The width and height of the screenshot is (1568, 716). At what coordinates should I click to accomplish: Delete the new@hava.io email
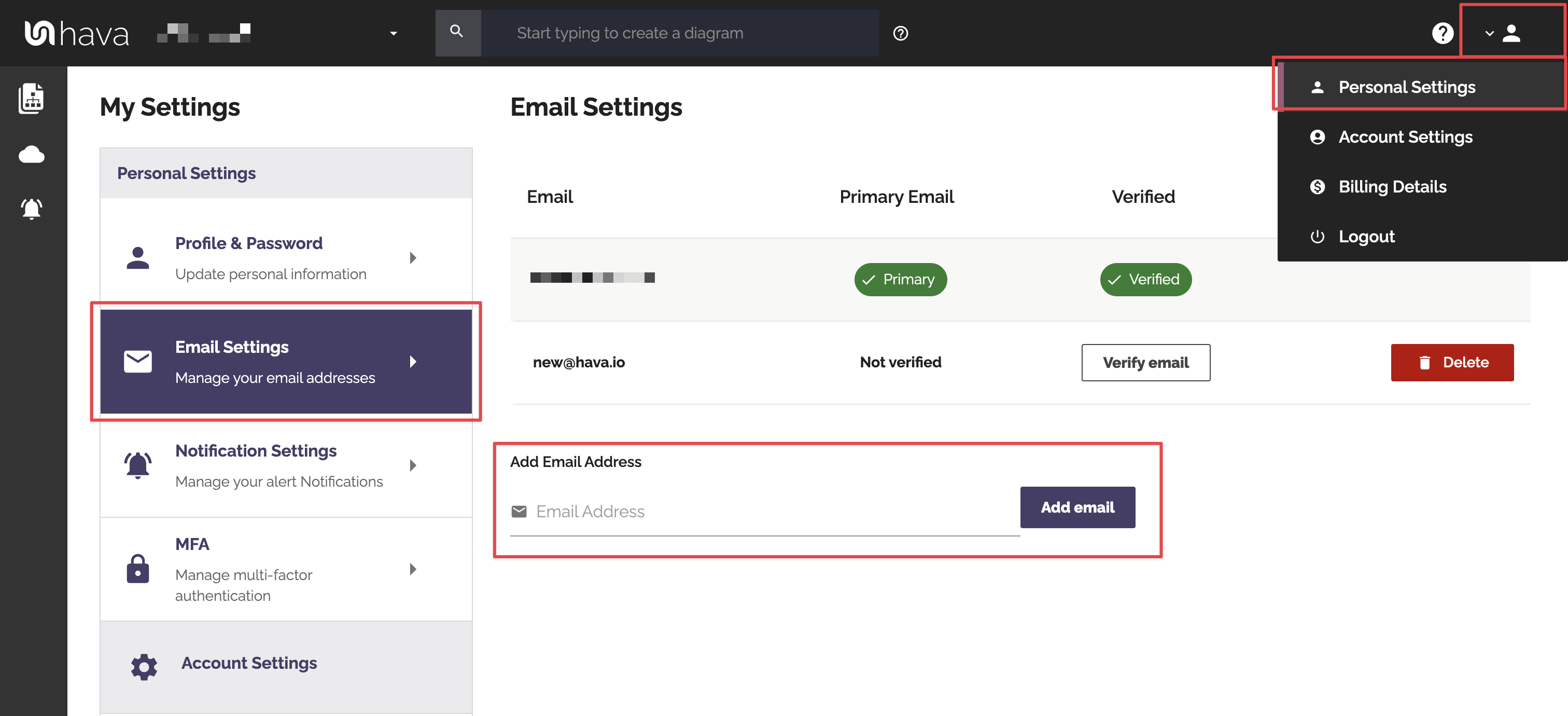click(x=1451, y=363)
